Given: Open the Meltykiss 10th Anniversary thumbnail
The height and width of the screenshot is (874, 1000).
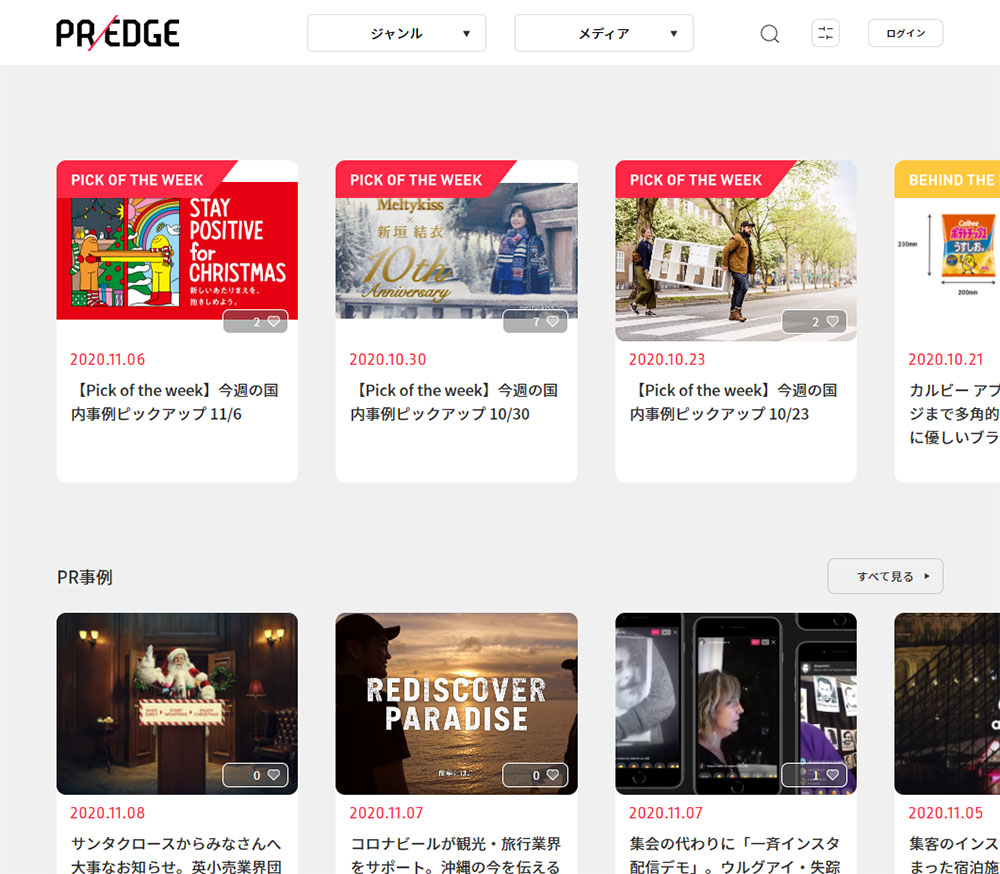Looking at the screenshot, I should 456,251.
